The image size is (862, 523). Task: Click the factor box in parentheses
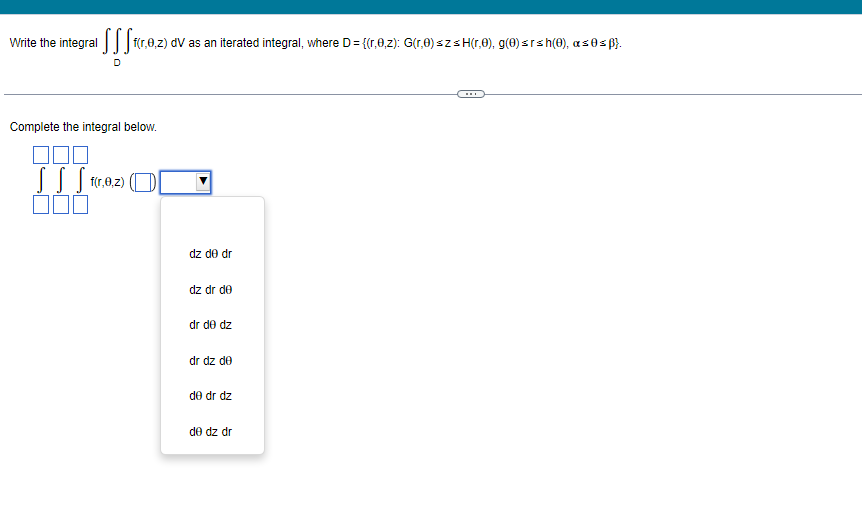click(x=143, y=182)
